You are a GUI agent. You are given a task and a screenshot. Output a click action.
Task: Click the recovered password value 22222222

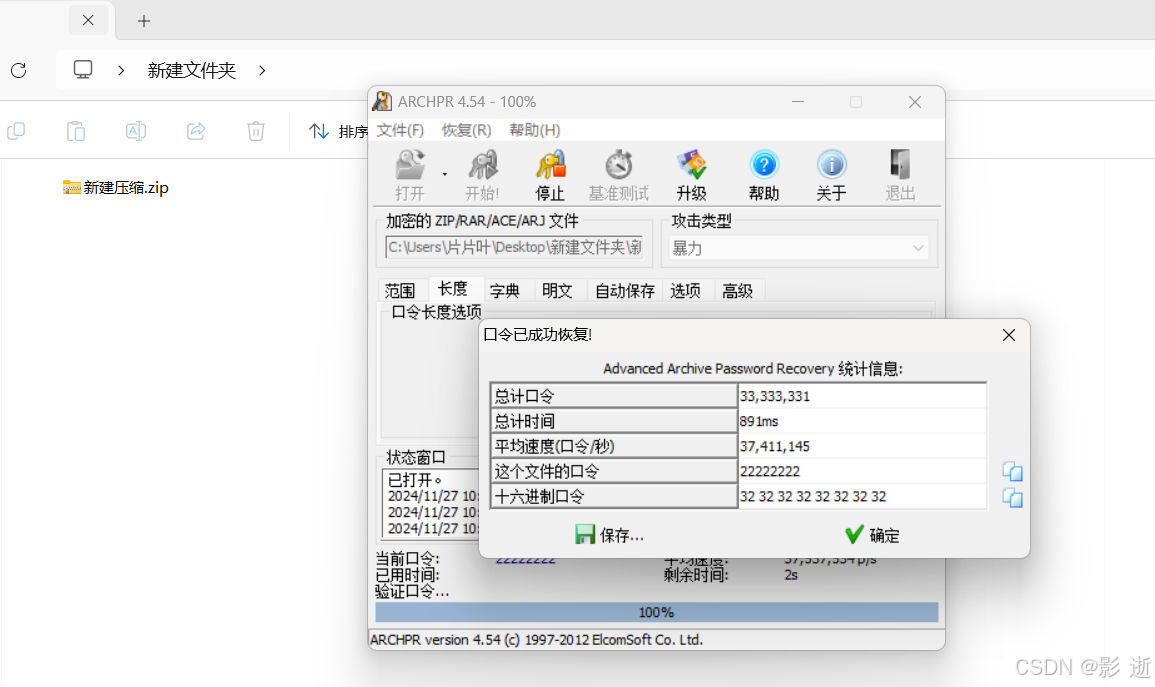[862, 471]
